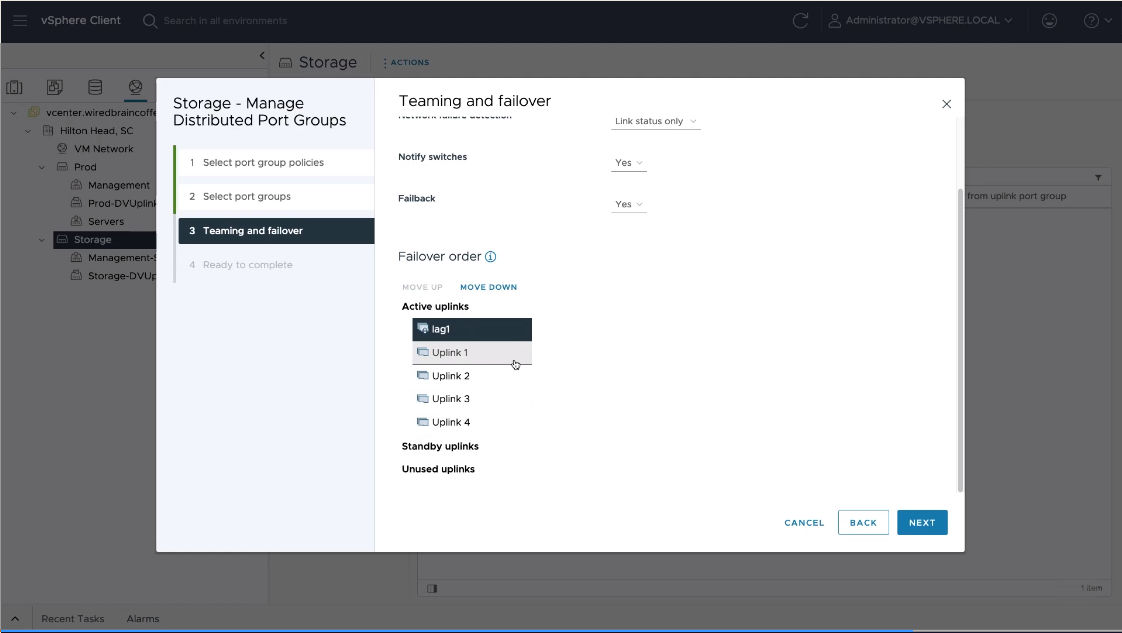
Task: Open the Network failure detection dropdown
Action: pos(656,121)
